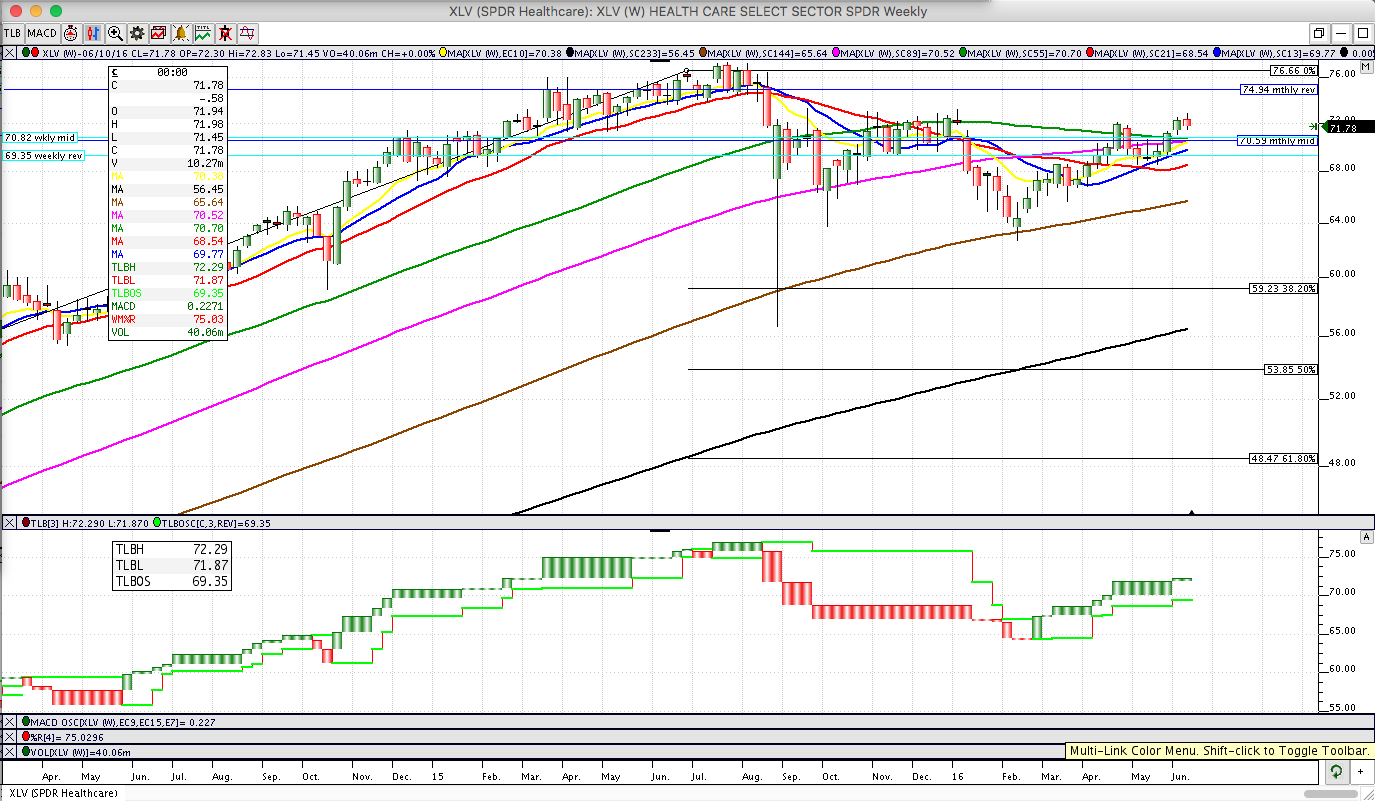Screen dimensions: 1375x801
Task: Click green VOL color dot
Action: point(26,751)
